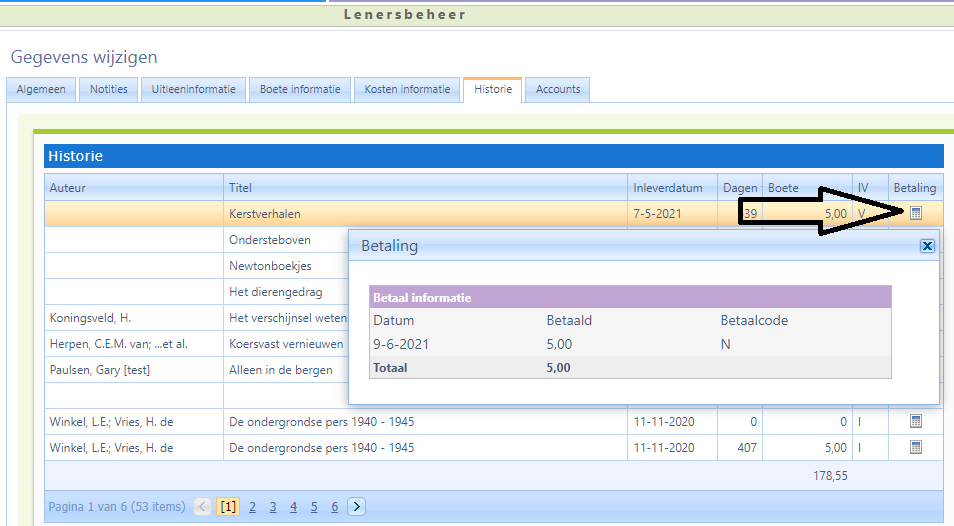Click payment icon in 0-days ondergrondse pers row
This screenshot has width=954, height=526.
(915, 422)
